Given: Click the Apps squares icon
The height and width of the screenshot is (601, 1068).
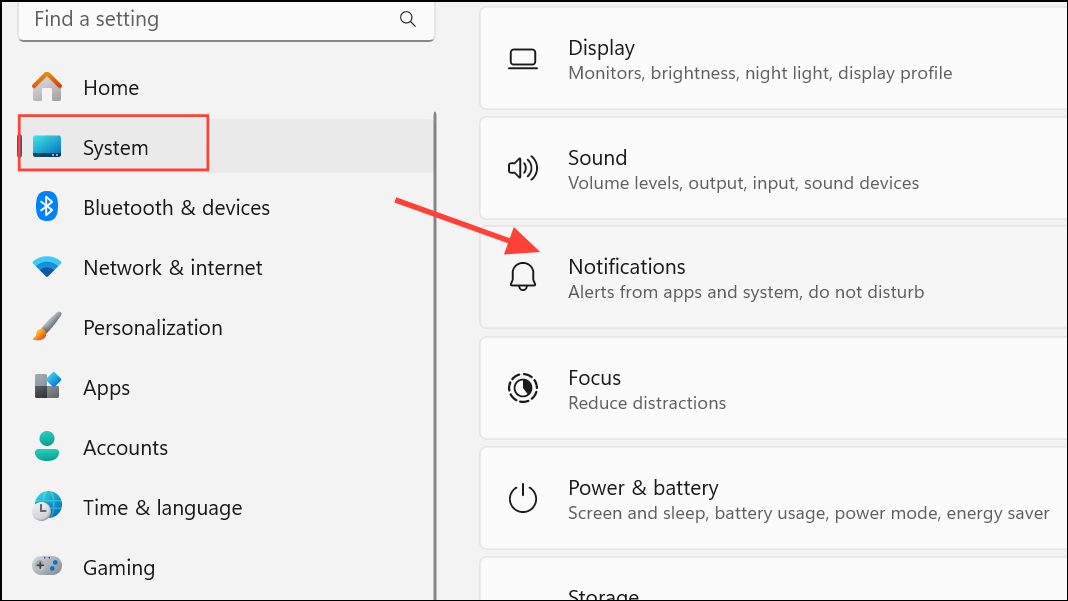Looking at the screenshot, I should click(x=47, y=386).
